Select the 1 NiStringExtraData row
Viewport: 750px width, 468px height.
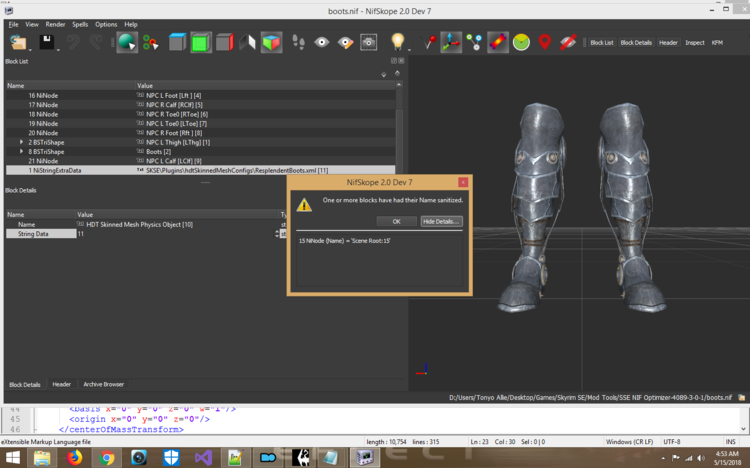(x=200, y=170)
